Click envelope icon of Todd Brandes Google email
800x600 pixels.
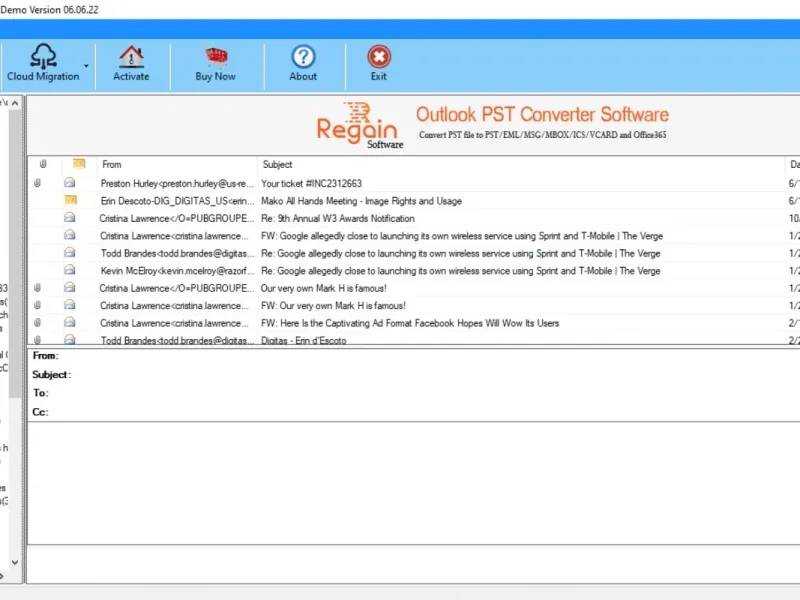[x=70, y=253]
